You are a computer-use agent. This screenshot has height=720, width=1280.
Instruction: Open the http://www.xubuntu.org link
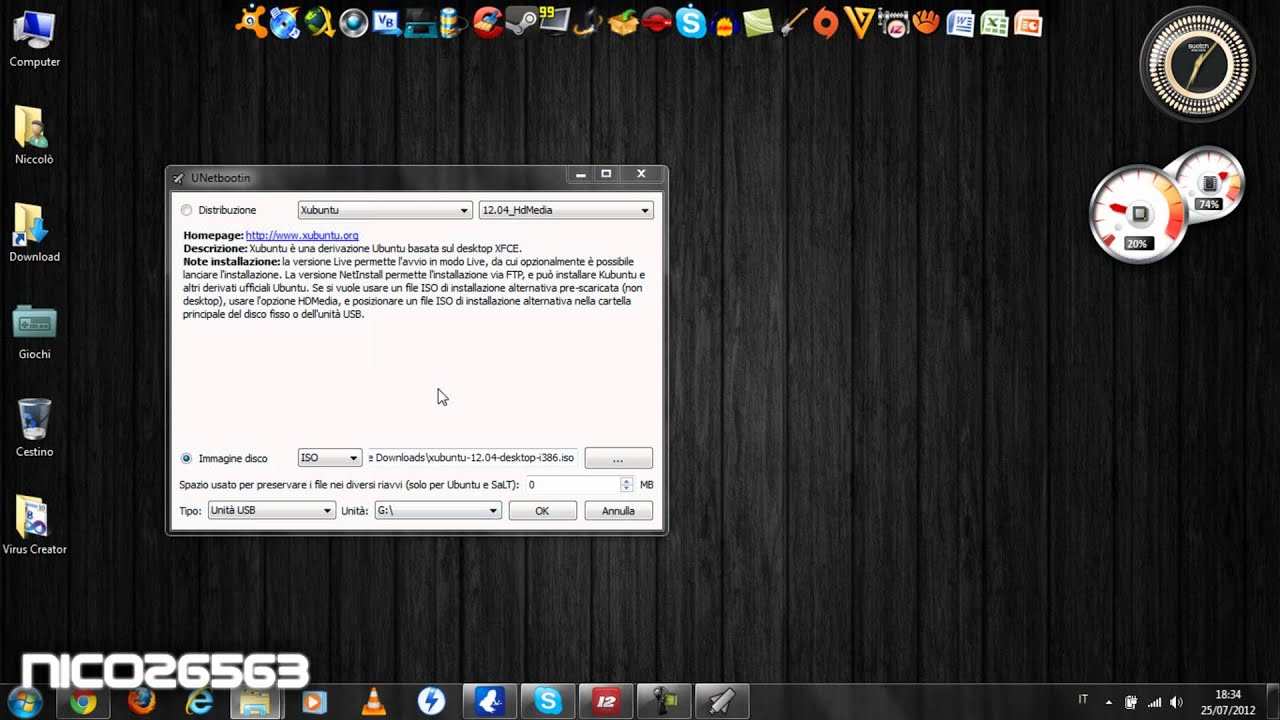[302, 236]
